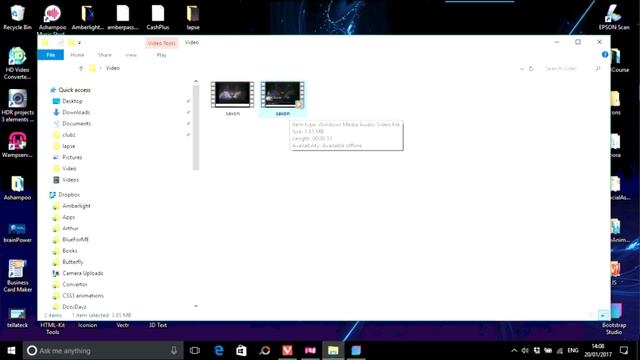Viewport: 640px width, 360px height.
Task: Open the Amberlight desktop shortcut
Action: point(87,17)
